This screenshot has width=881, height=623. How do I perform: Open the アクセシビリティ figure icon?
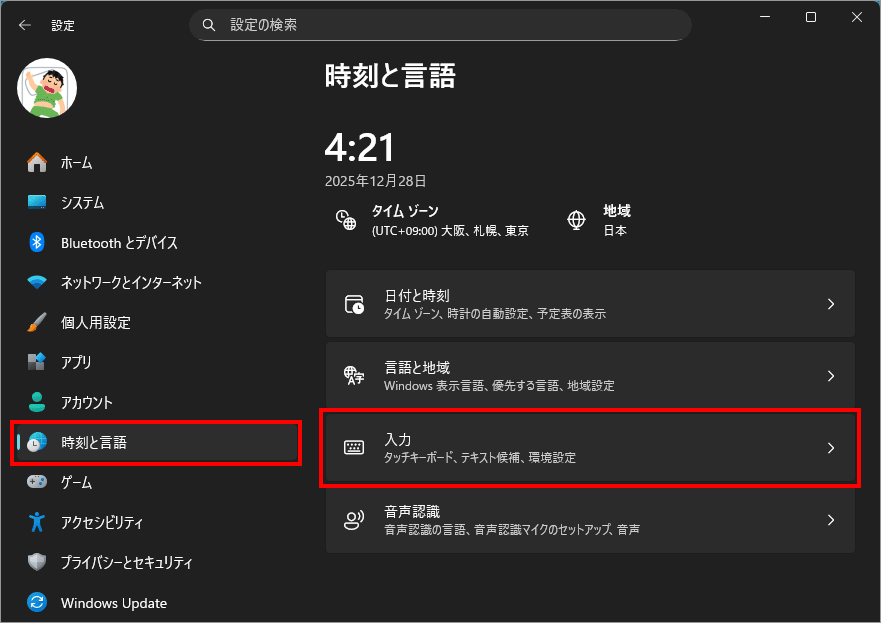tap(37, 522)
